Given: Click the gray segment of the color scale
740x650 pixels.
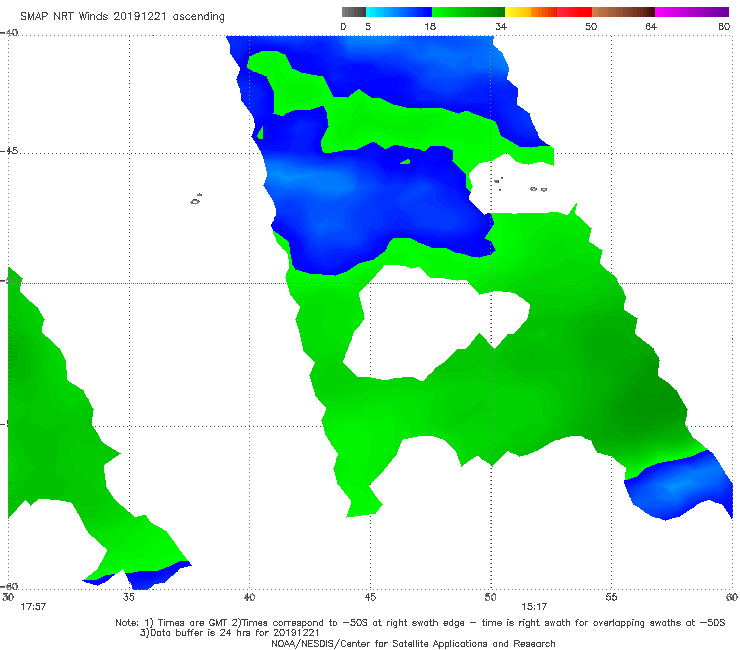Looking at the screenshot, I should pyautogui.click(x=354, y=12).
